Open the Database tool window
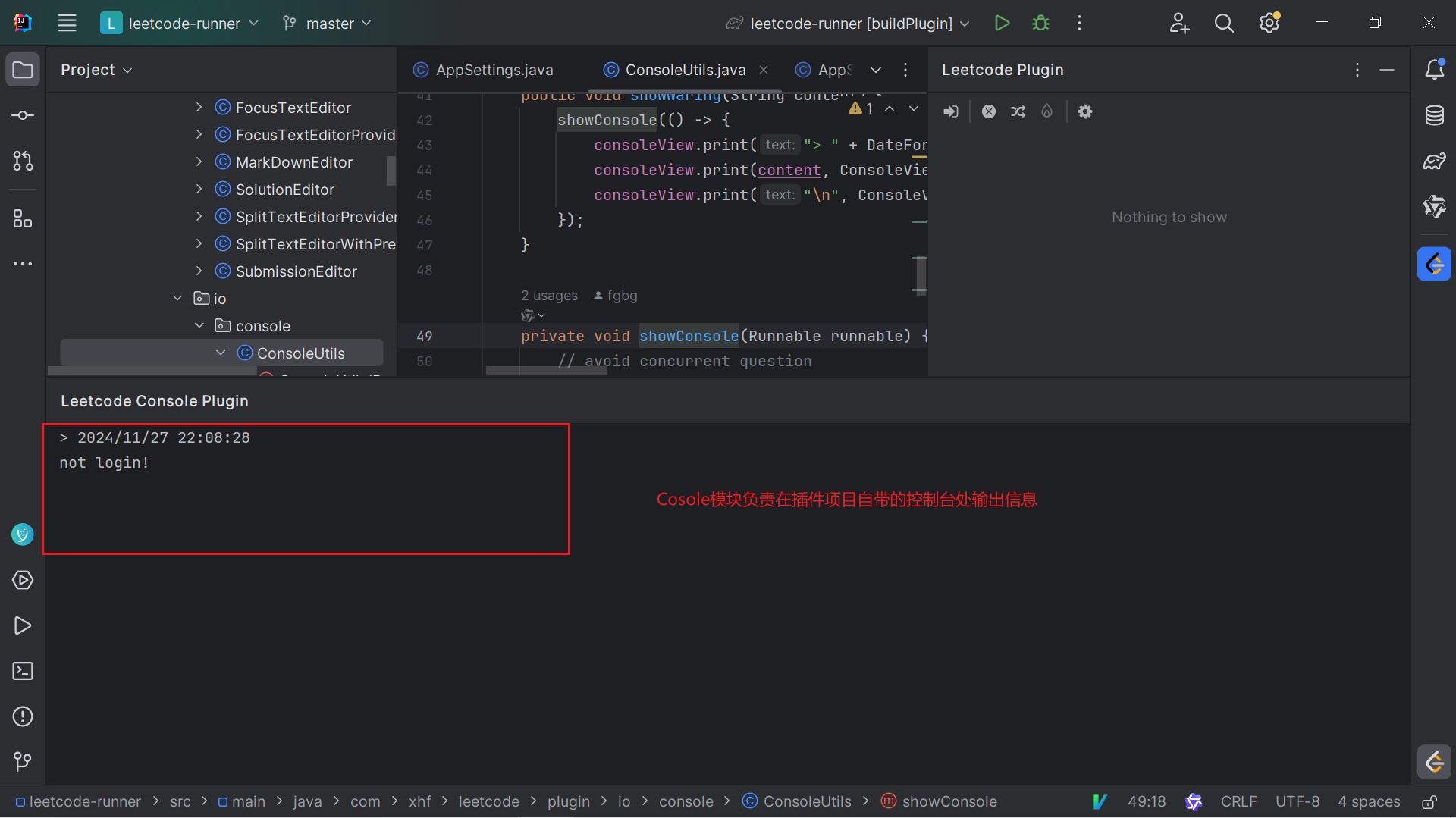Viewport: 1456px width, 818px height. point(1434,115)
